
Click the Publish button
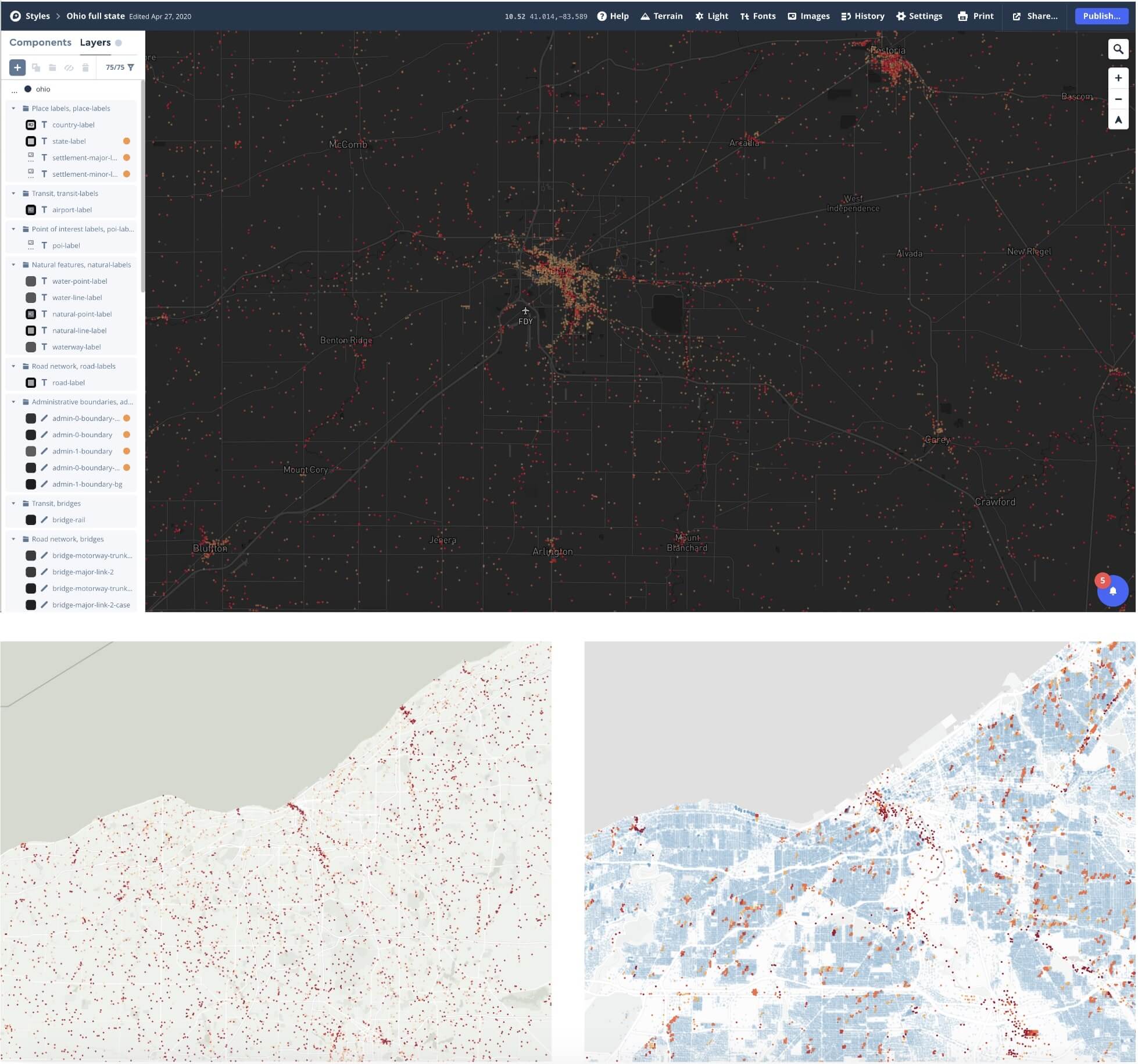1101,16
